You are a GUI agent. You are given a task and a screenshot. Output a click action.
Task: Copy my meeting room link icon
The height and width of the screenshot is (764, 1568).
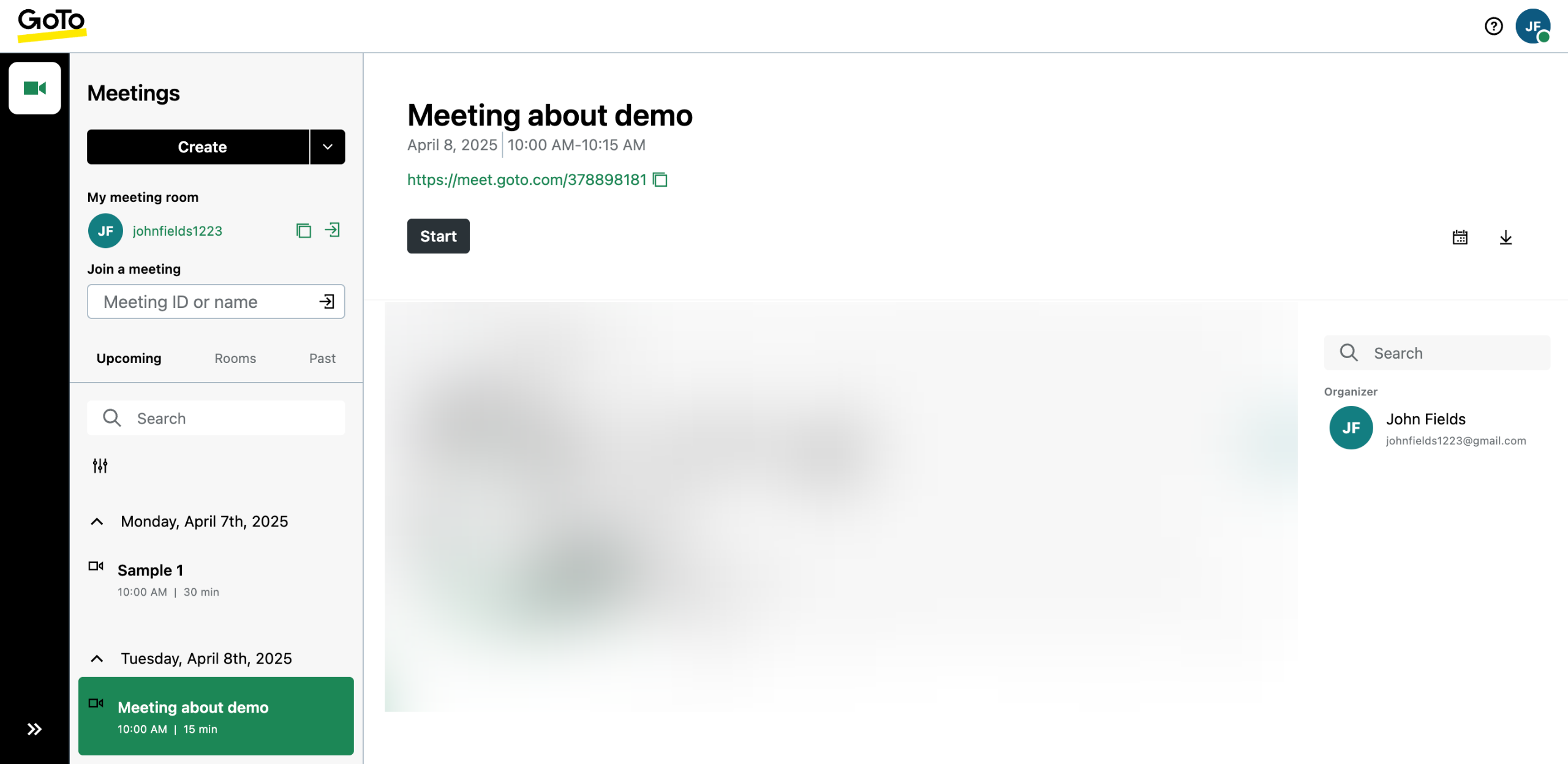pos(304,231)
